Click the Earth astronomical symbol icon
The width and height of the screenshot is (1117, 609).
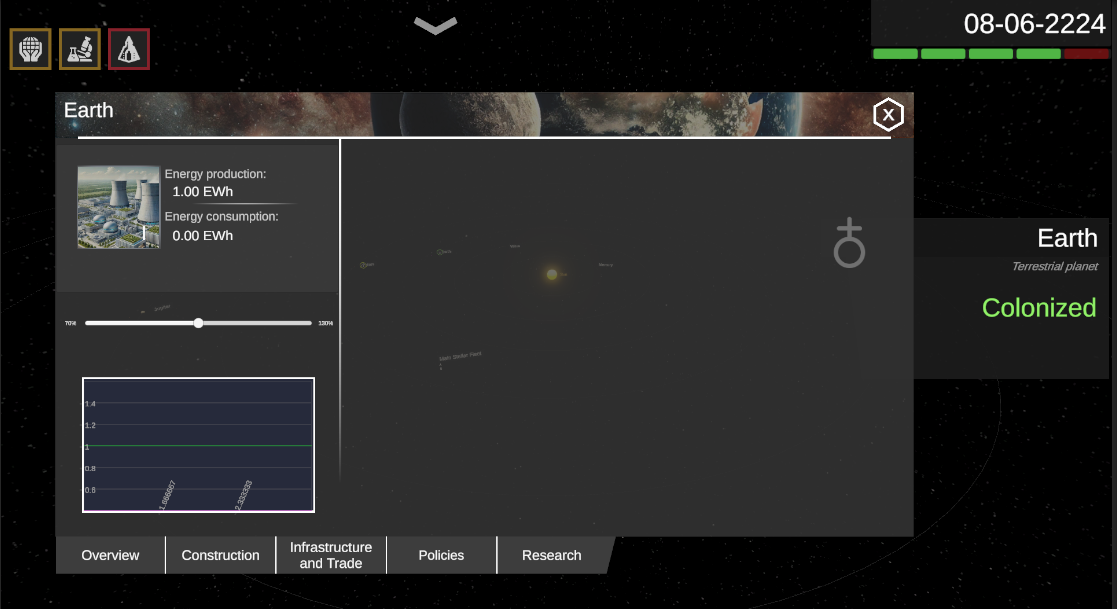point(849,243)
